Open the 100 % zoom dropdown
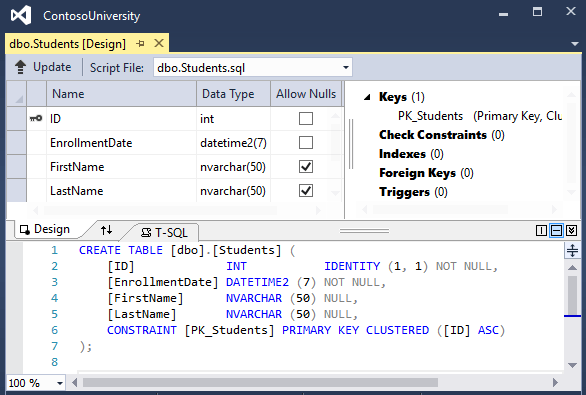586x395 pixels. (x=60, y=383)
